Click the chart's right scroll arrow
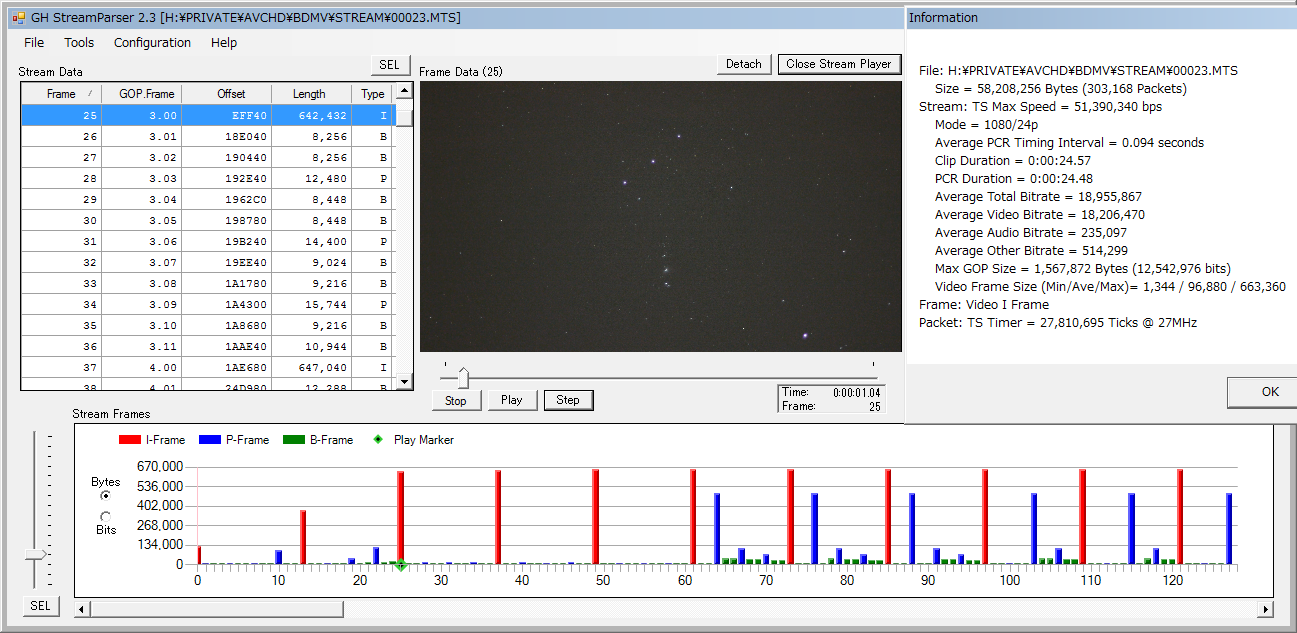This screenshot has height=633, width=1297. click(x=1266, y=609)
